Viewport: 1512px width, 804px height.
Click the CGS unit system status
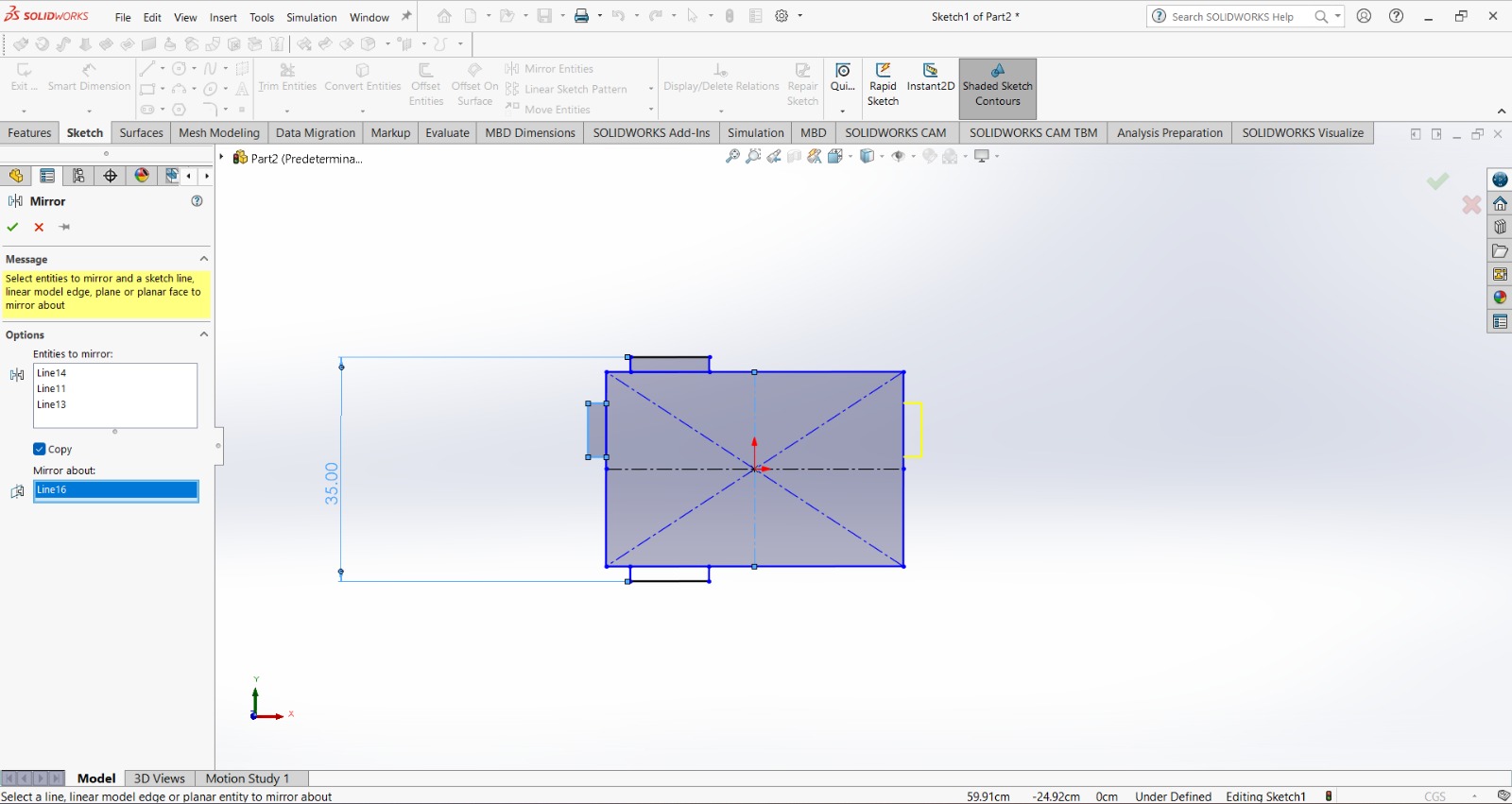coord(1435,796)
